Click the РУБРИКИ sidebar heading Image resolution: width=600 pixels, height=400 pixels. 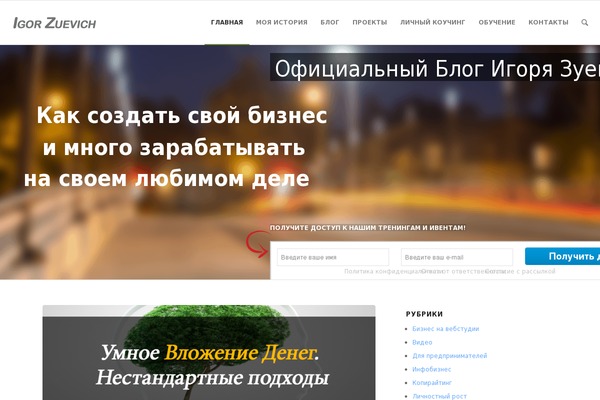coord(424,314)
